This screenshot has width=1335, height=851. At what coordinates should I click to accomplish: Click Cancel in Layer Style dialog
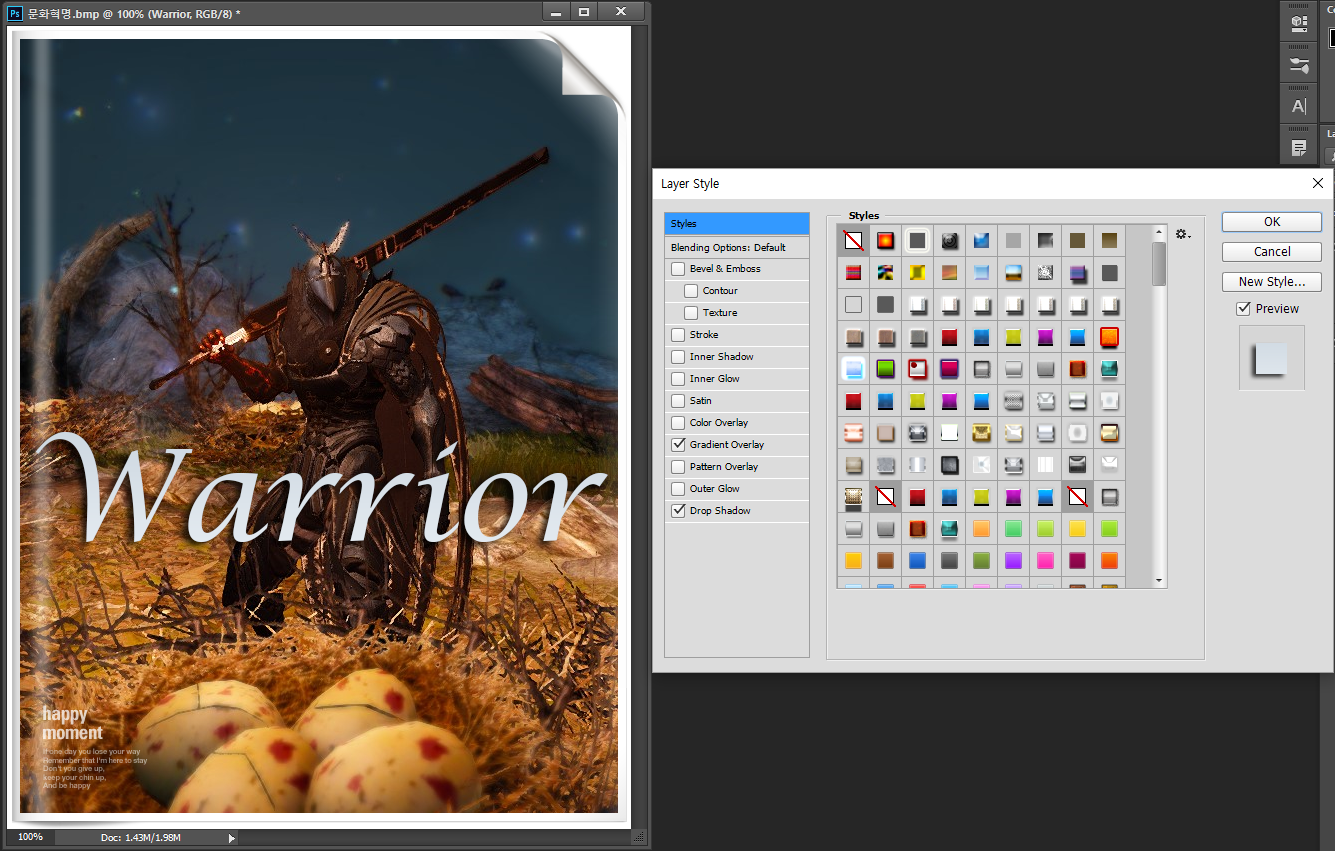point(1272,252)
